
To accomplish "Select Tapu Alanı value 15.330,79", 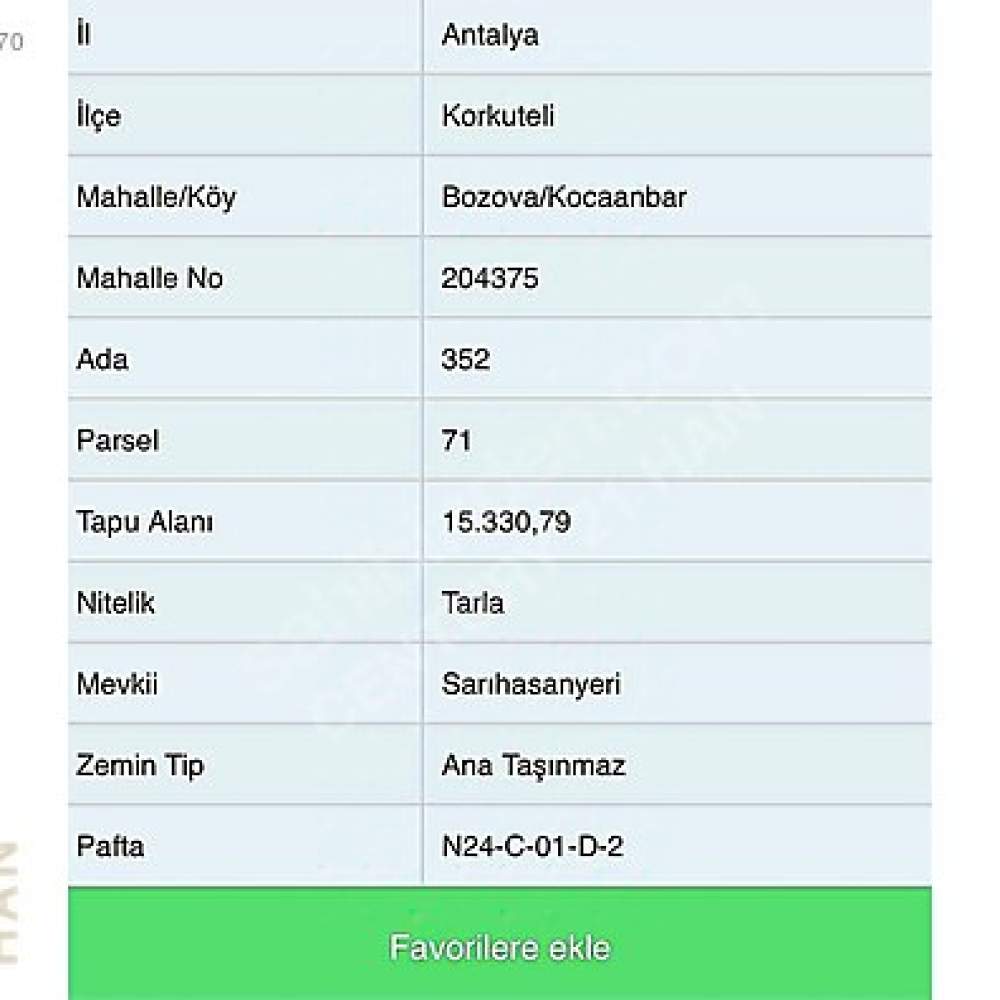I will click(506, 522).
